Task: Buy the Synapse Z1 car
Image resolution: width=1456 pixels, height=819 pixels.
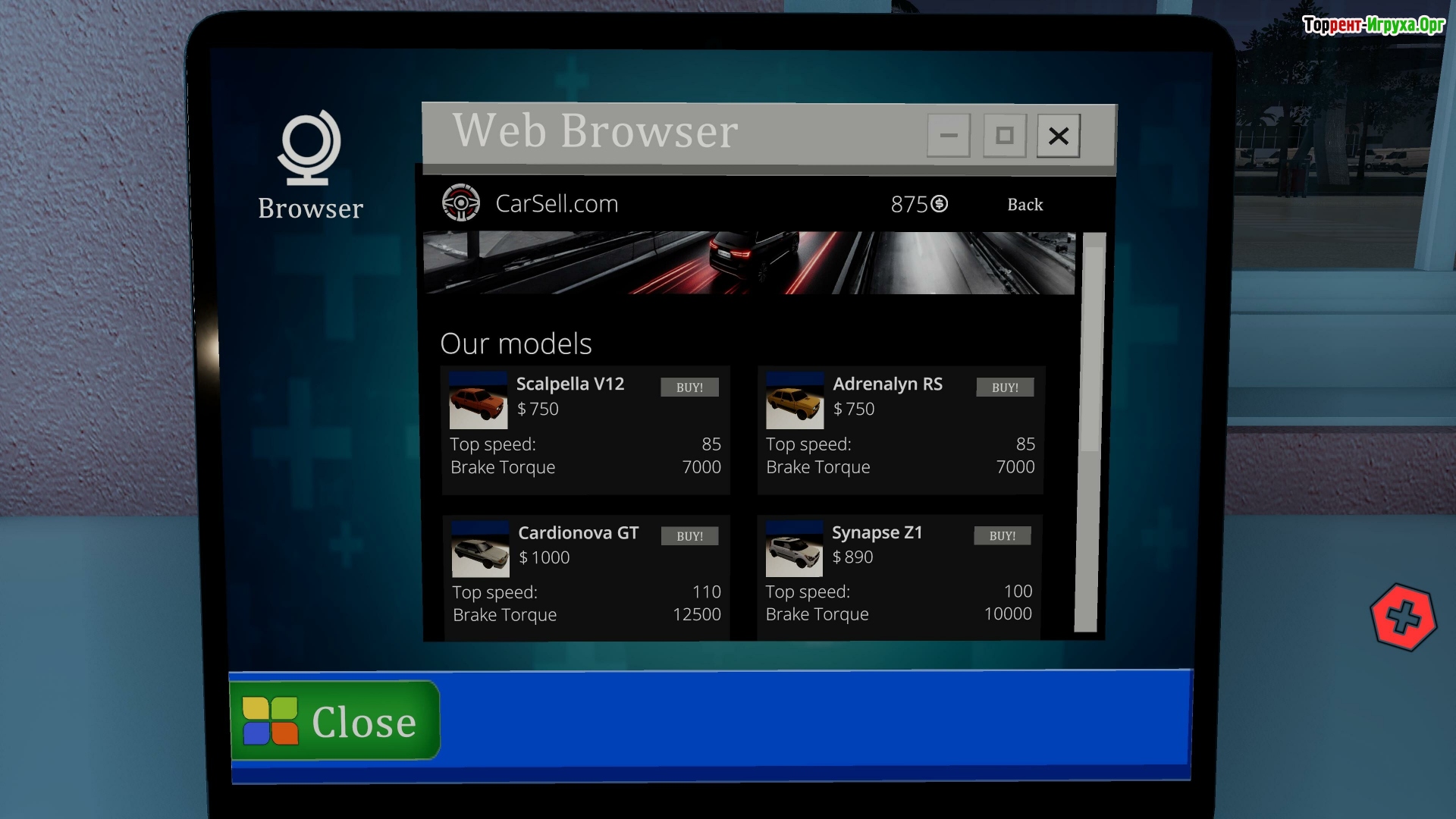Action: point(1003,536)
